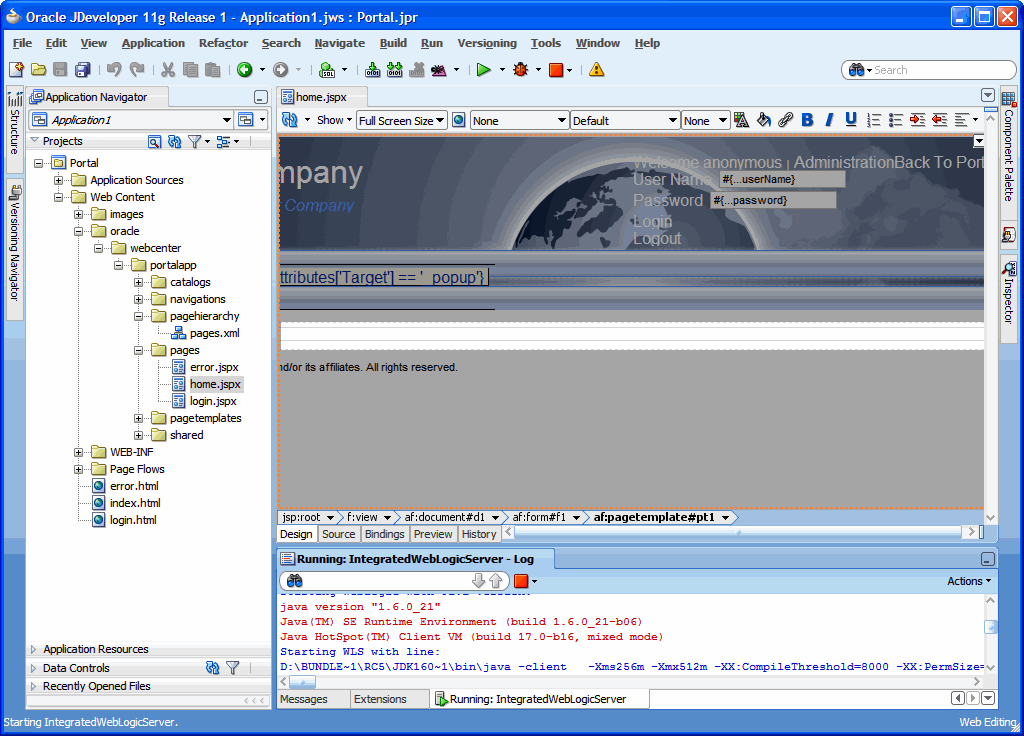Open the Refactor menu
1024x736 pixels.
tap(223, 43)
